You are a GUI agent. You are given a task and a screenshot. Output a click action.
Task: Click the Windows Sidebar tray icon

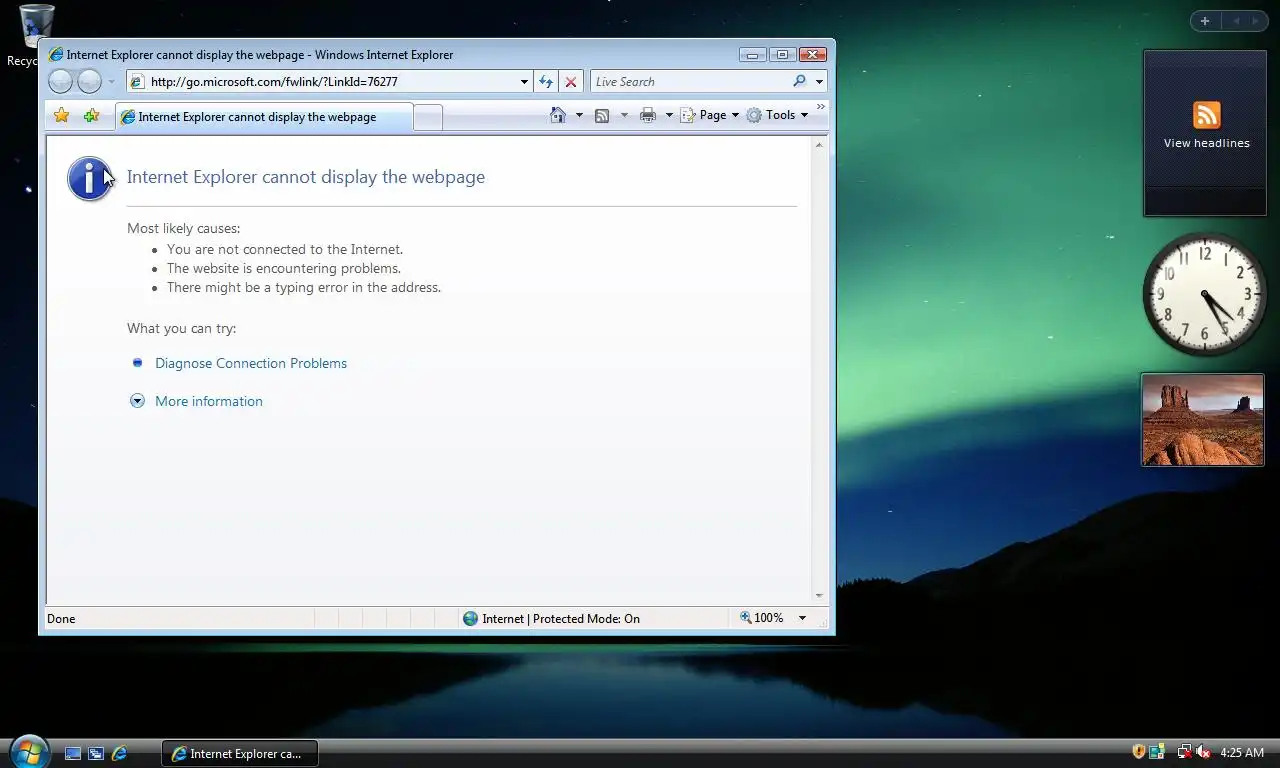[x=1157, y=752]
